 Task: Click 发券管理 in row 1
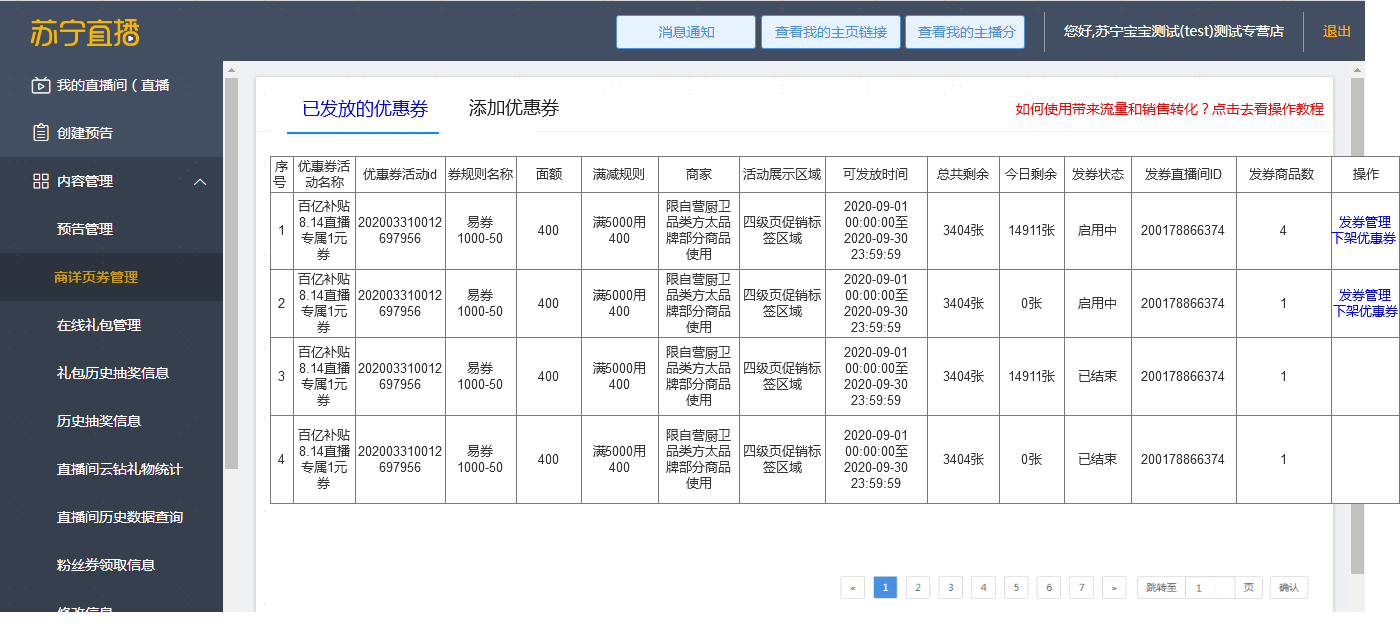pos(1365,222)
